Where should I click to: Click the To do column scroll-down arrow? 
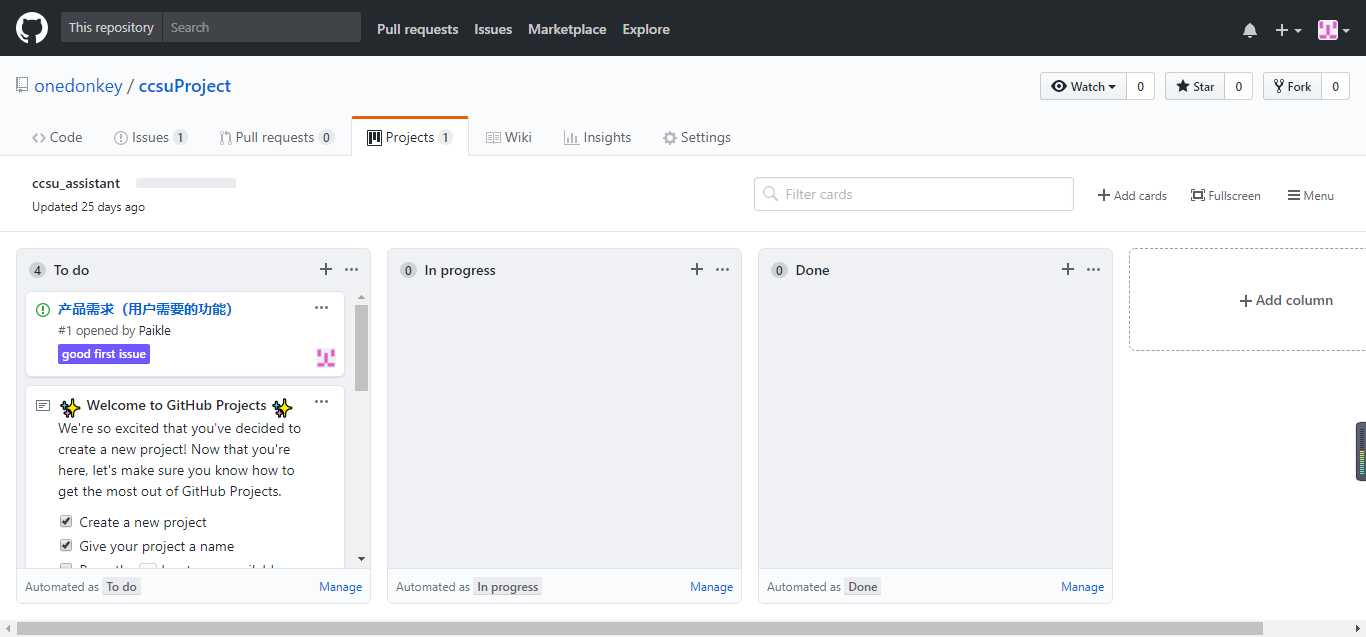pos(362,560)
